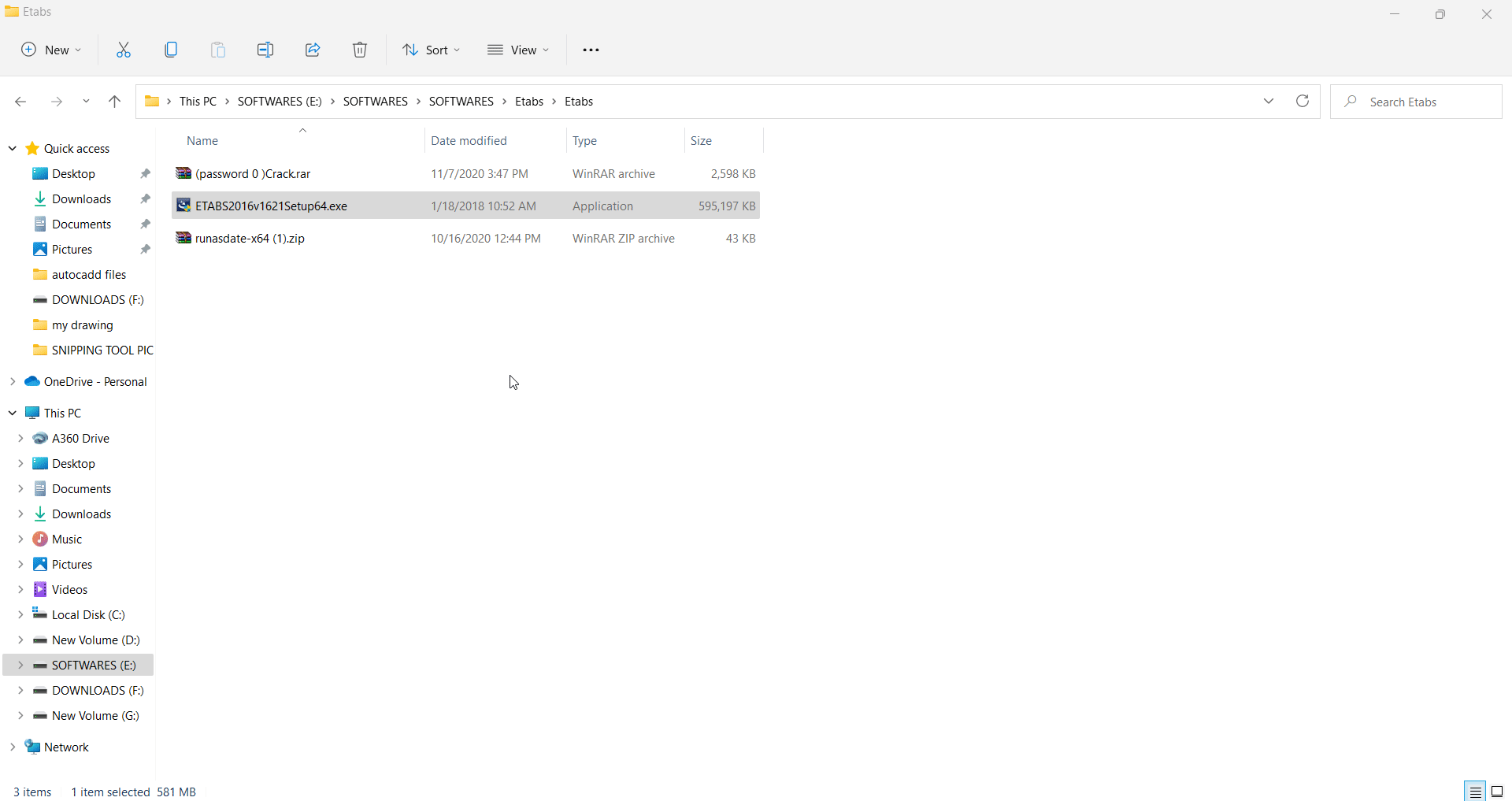The width and height of the screenshot is (1512, 801).
Task: Click the pin icon next to Downloads
Action: pyautogui.click(x=145, y=198)
